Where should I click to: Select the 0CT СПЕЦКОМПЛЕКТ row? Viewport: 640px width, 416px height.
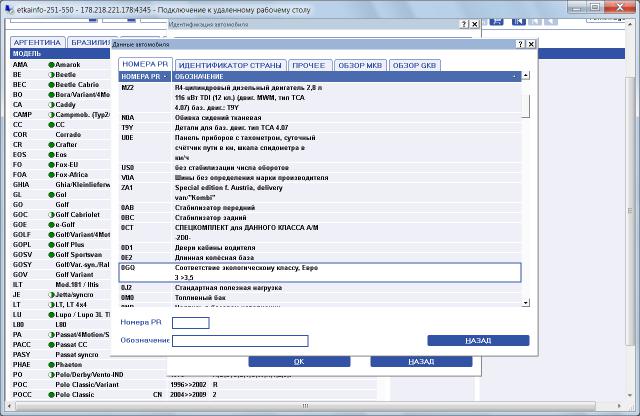(320, 233)
